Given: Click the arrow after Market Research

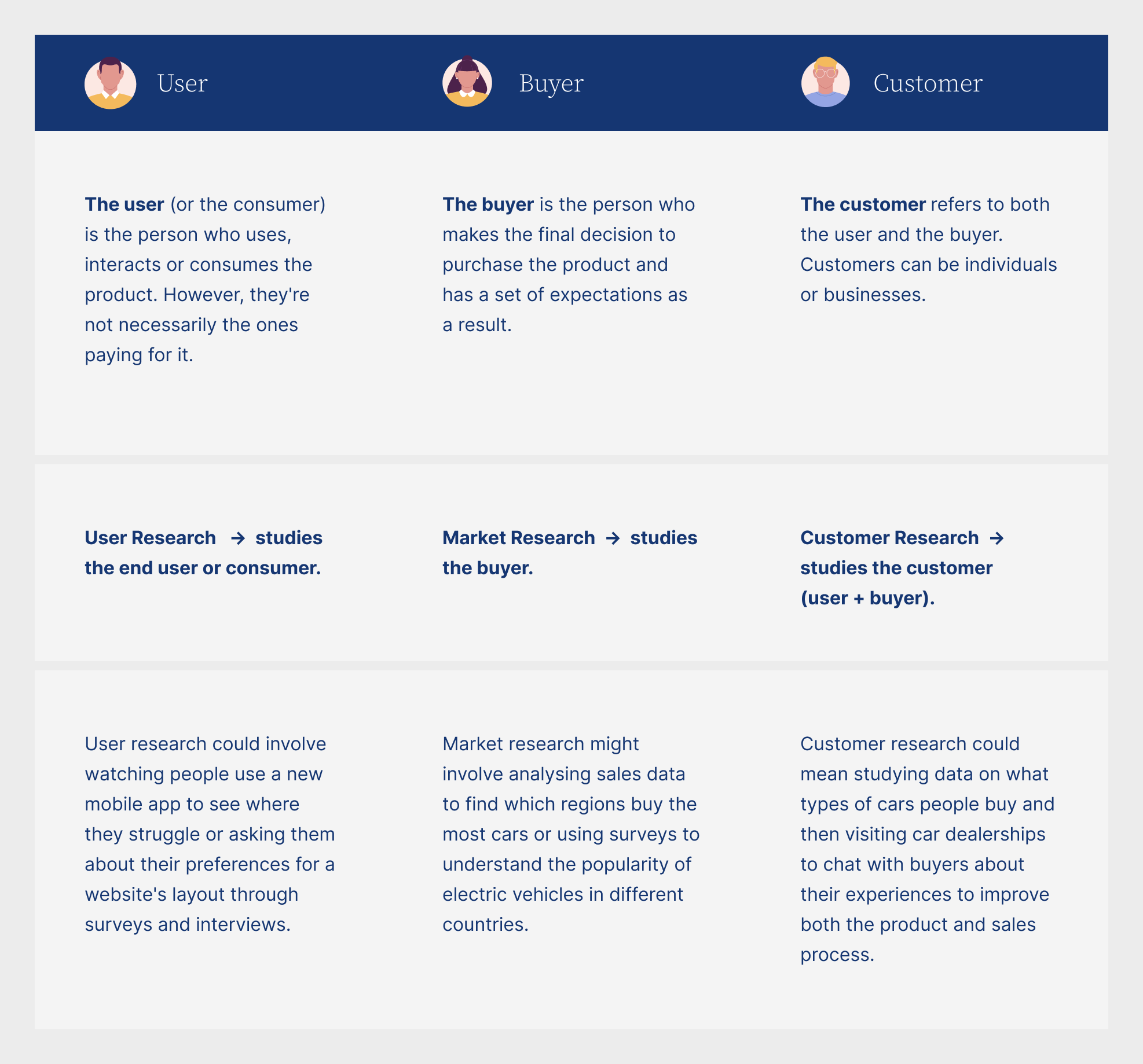Looking at the screenshot, I should click(613, 538).
